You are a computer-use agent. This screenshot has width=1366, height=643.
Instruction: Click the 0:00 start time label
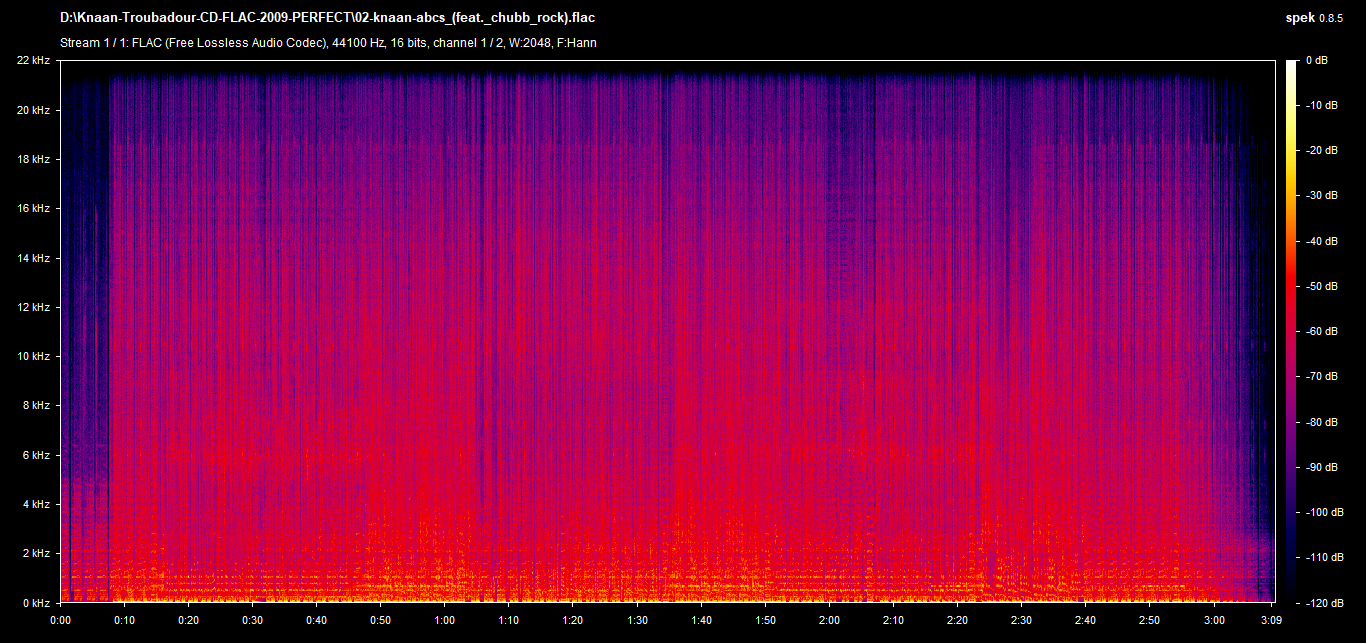click(x=60, y=619)
